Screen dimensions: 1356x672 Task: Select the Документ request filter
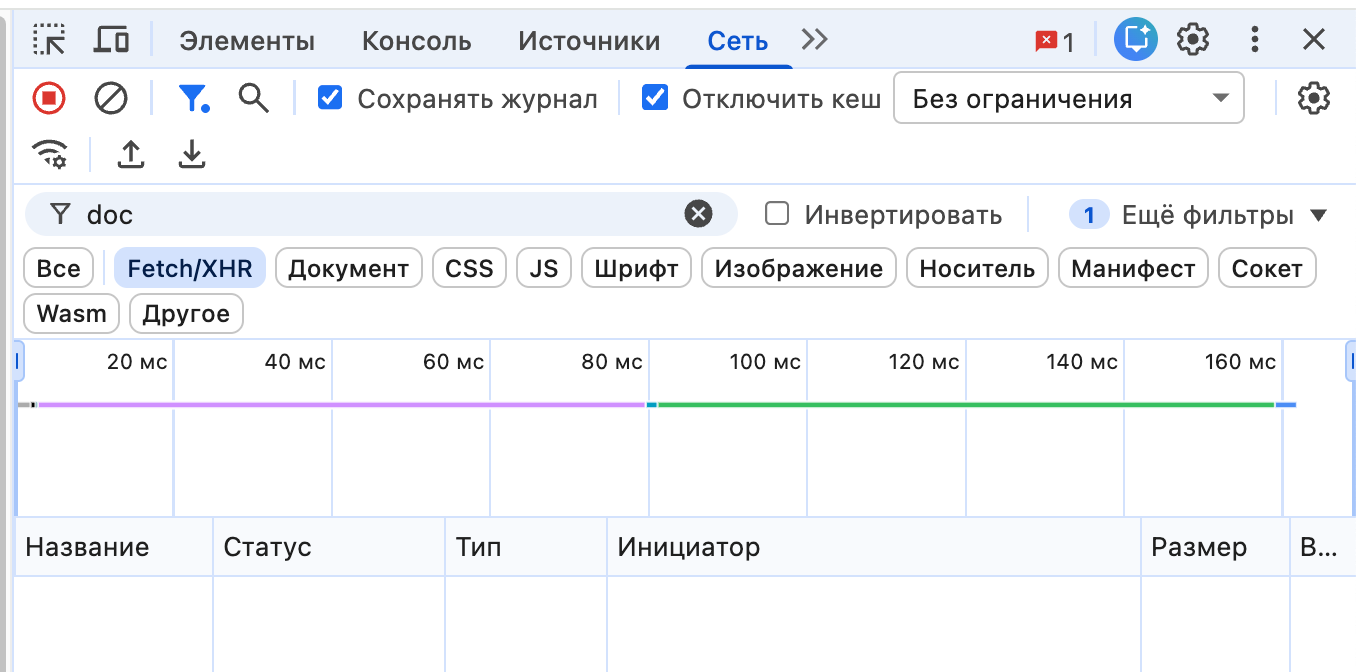point(348,267)
